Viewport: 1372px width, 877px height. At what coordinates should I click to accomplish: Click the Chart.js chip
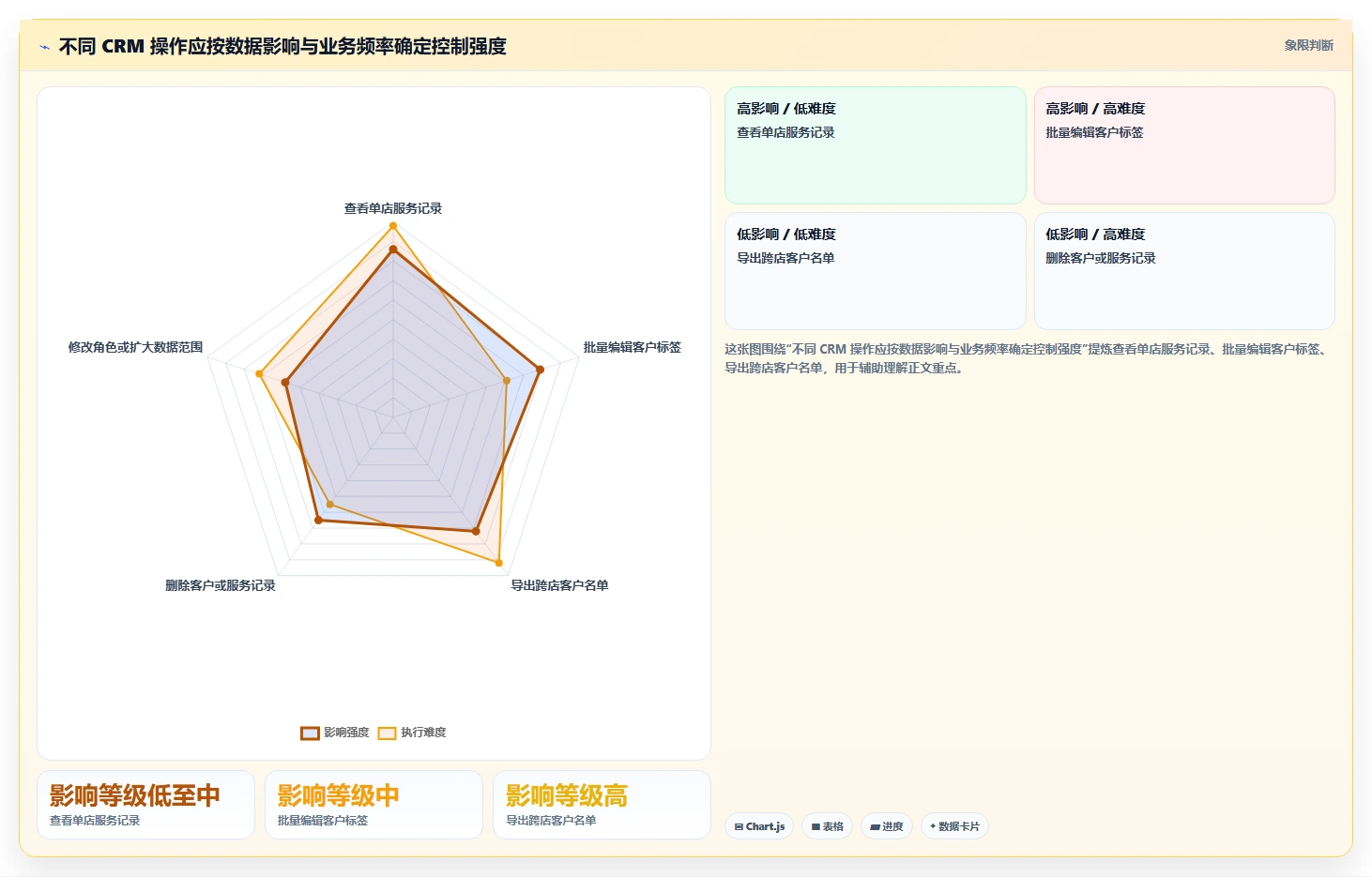759,826
